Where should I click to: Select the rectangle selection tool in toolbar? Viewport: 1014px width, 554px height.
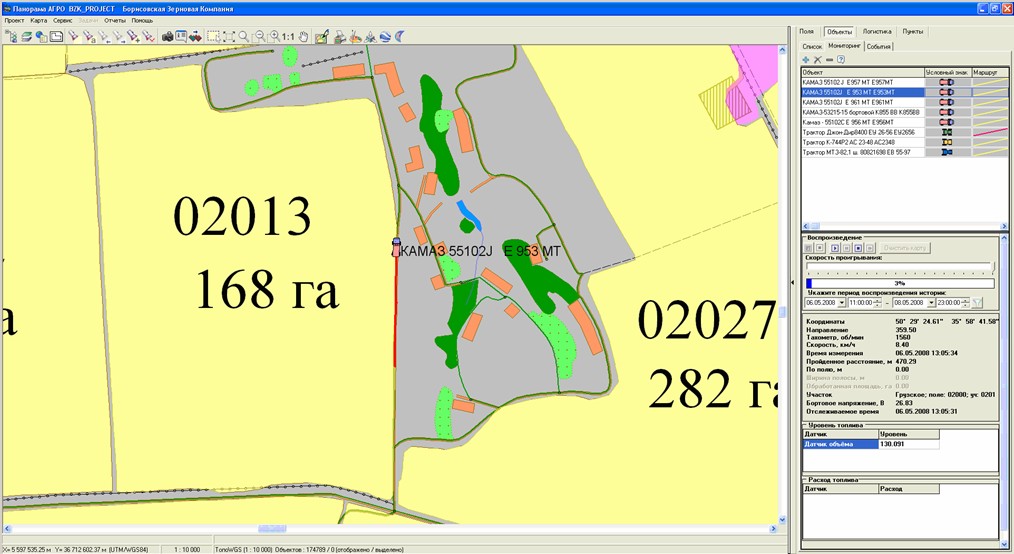[213, 36]
